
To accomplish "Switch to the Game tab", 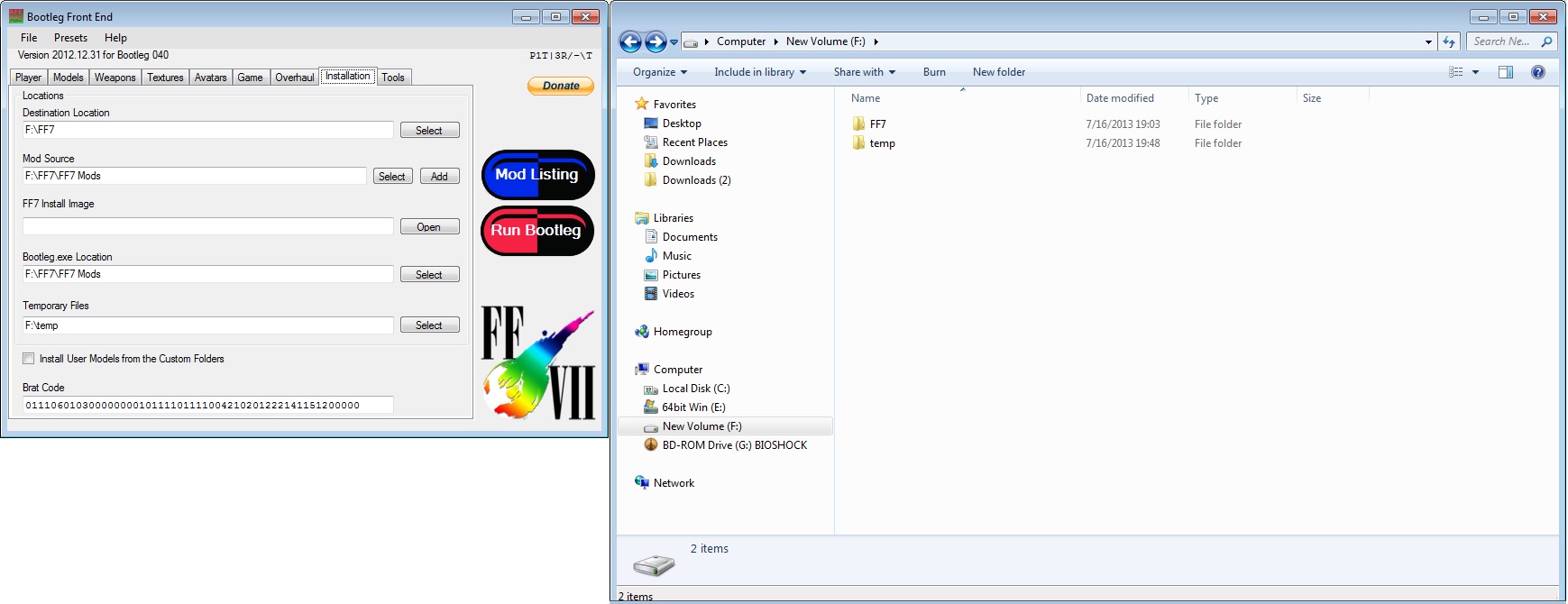I will (x=250, y=78).
